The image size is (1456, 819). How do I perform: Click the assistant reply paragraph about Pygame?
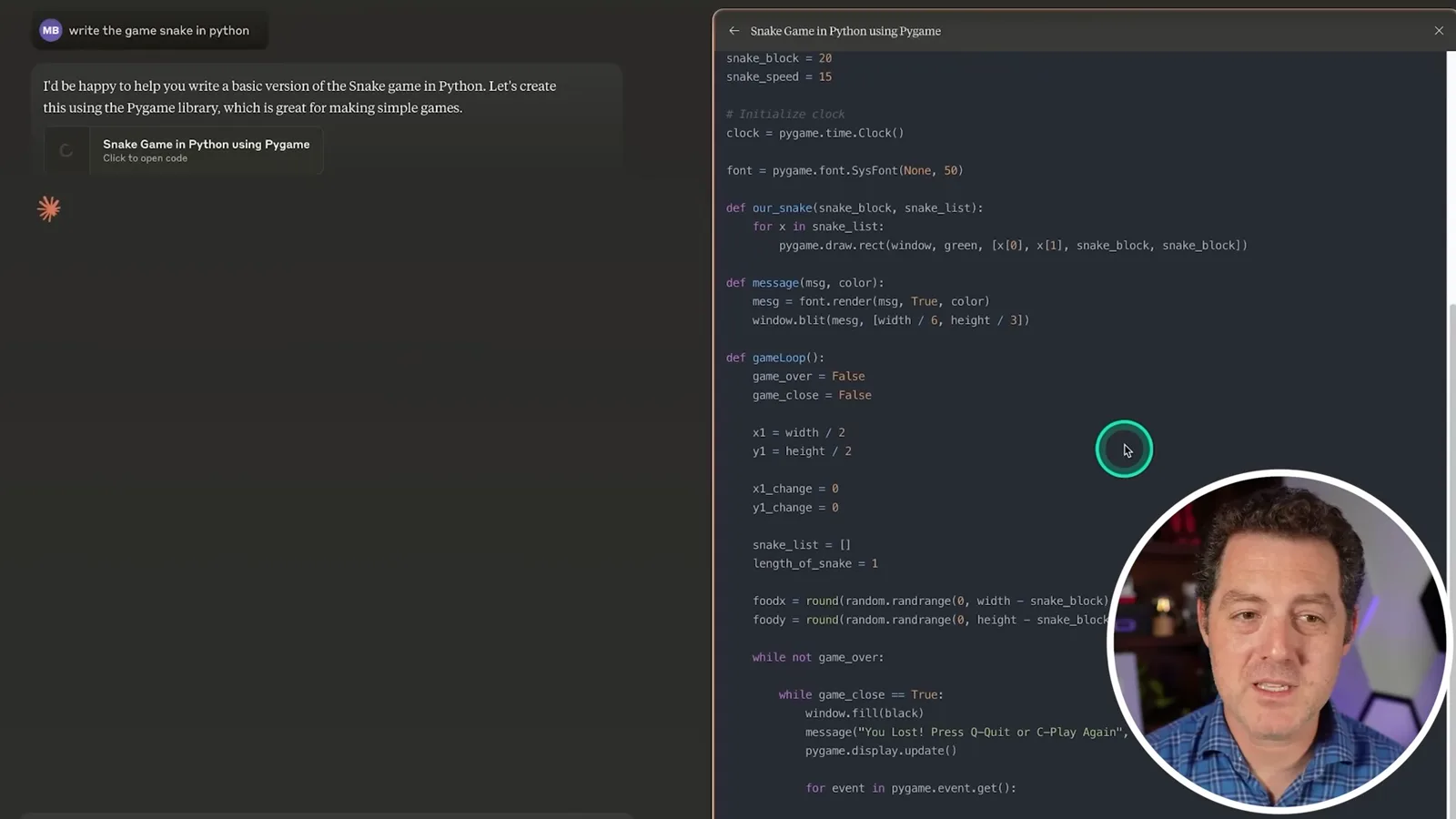[x=299, y=96]
